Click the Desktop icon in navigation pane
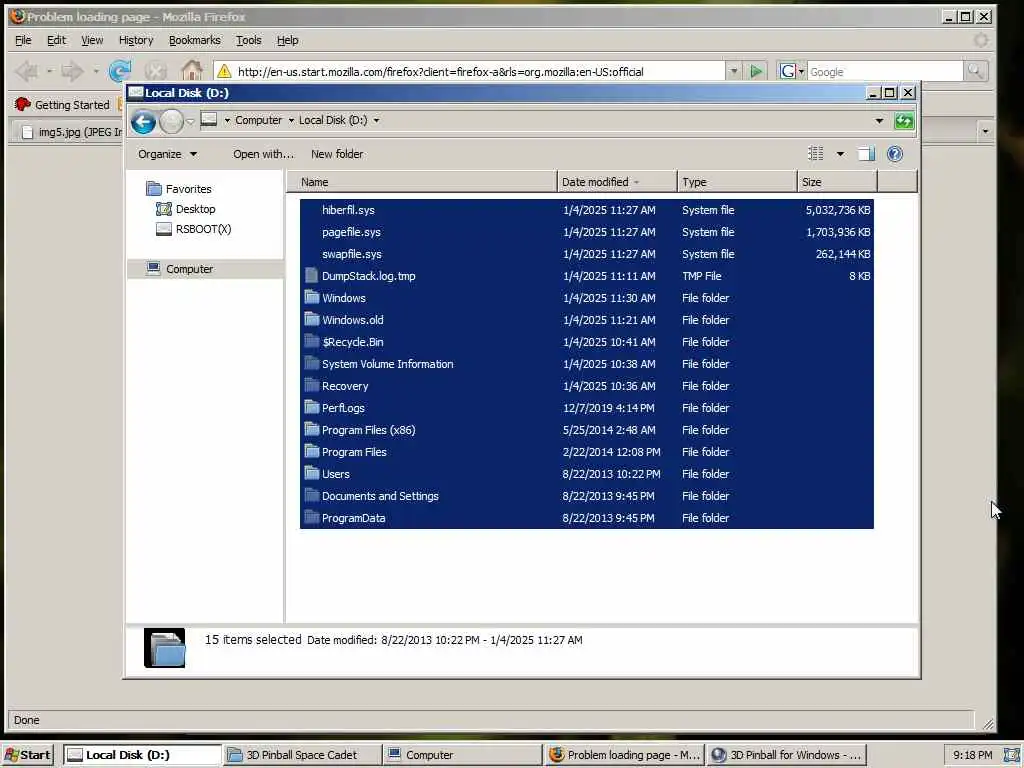 point(163,209)
